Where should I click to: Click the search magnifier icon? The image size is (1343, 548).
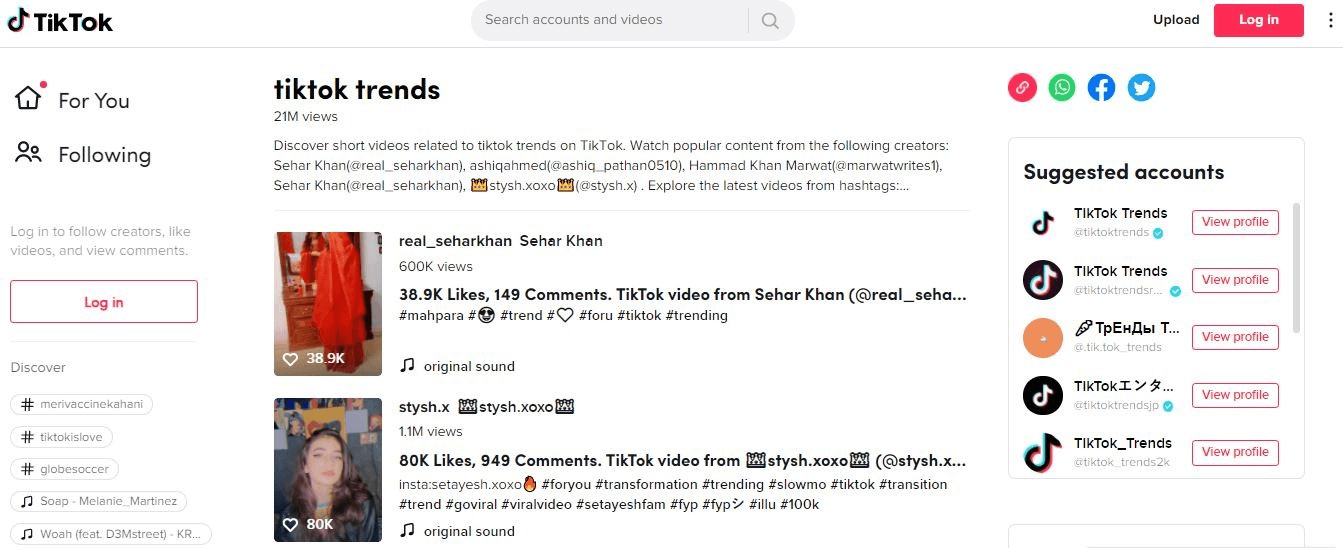click(x=770, y=20)
